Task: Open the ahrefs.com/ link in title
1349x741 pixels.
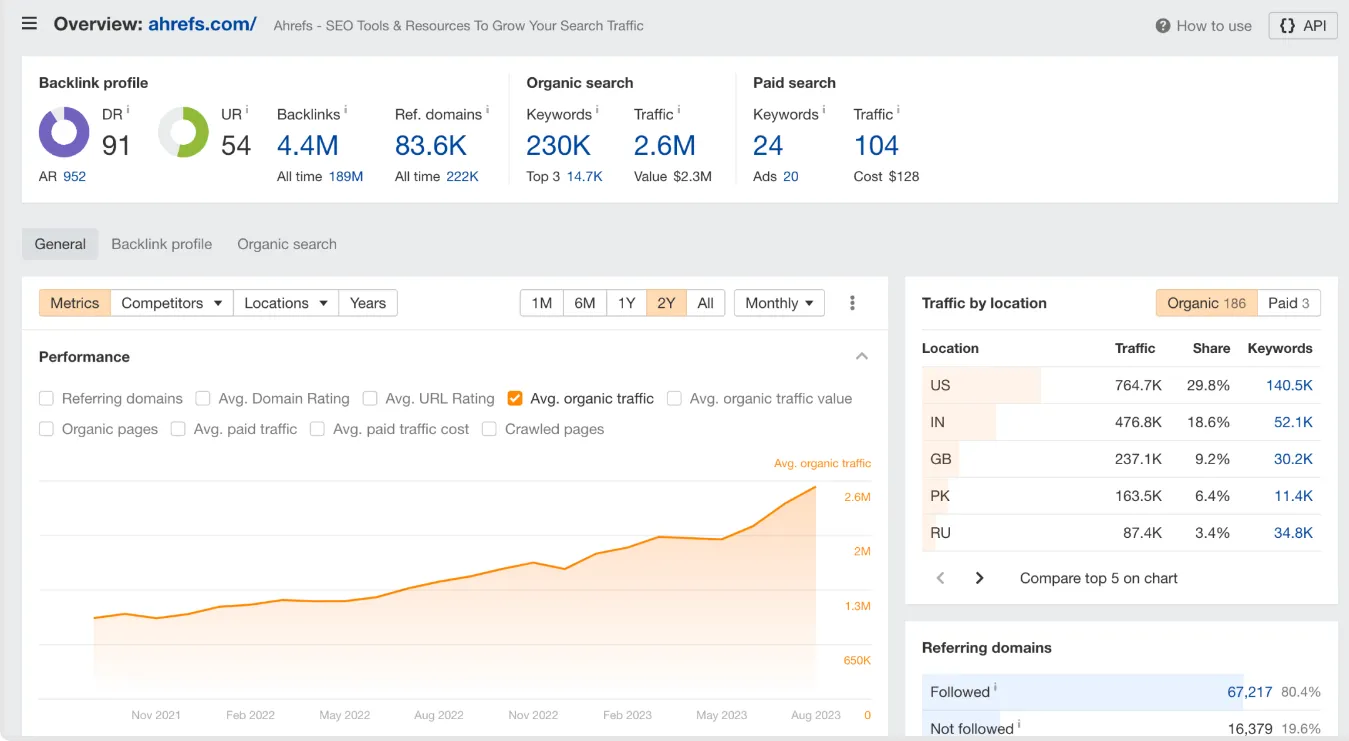Action: (202, 24)
